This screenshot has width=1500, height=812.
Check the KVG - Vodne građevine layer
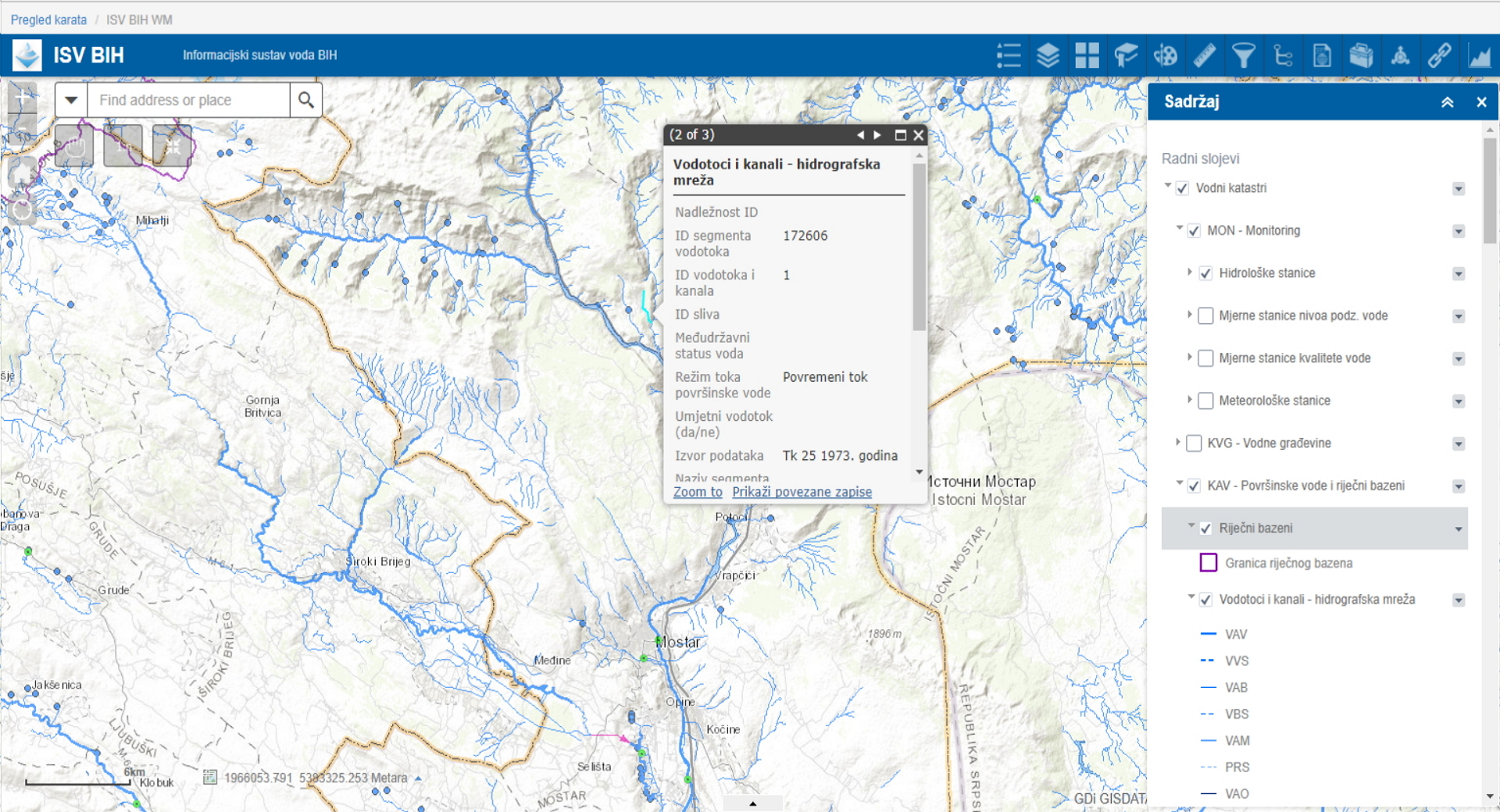point(1194,443)
